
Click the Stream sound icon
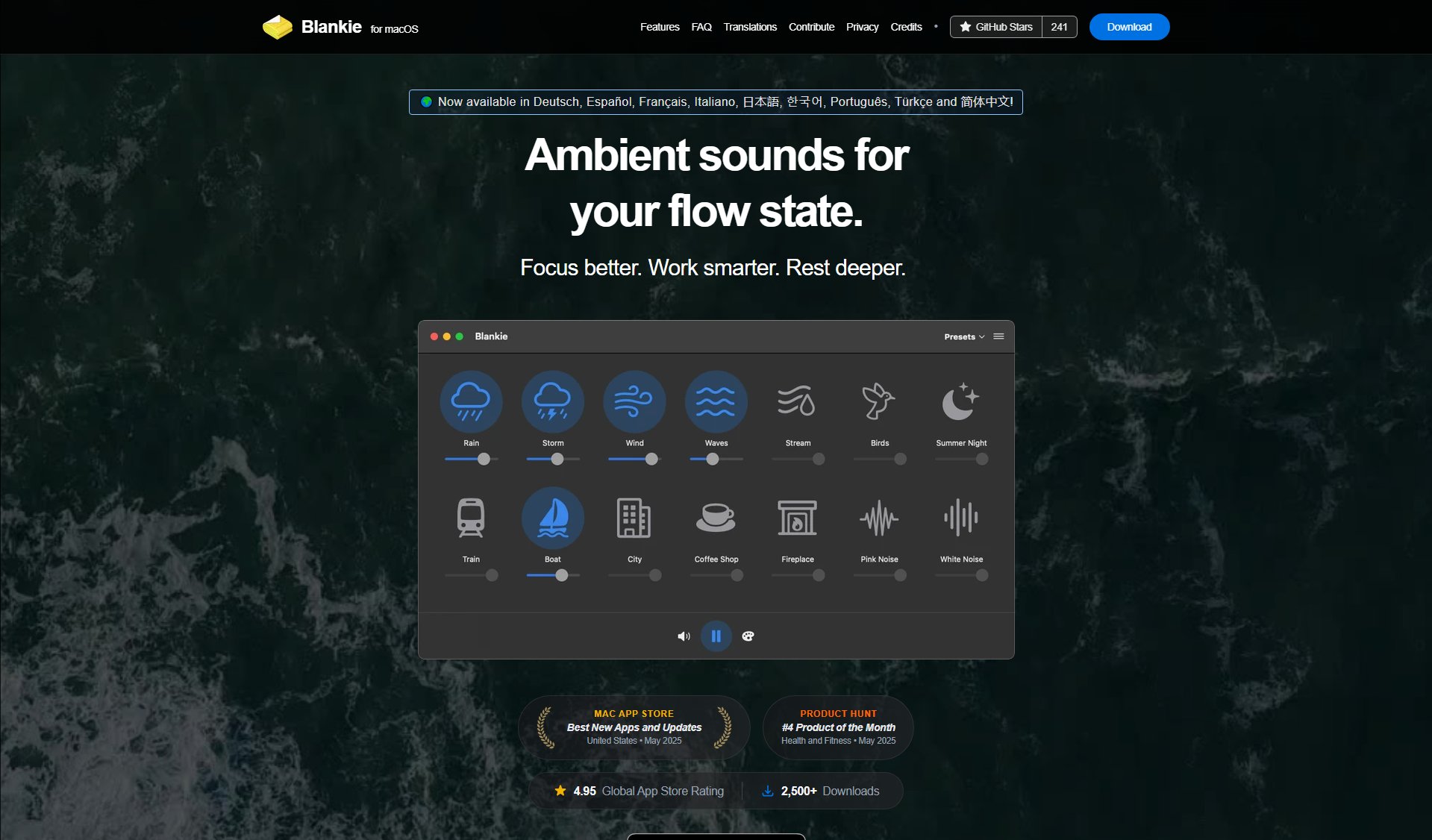[797, 401]
